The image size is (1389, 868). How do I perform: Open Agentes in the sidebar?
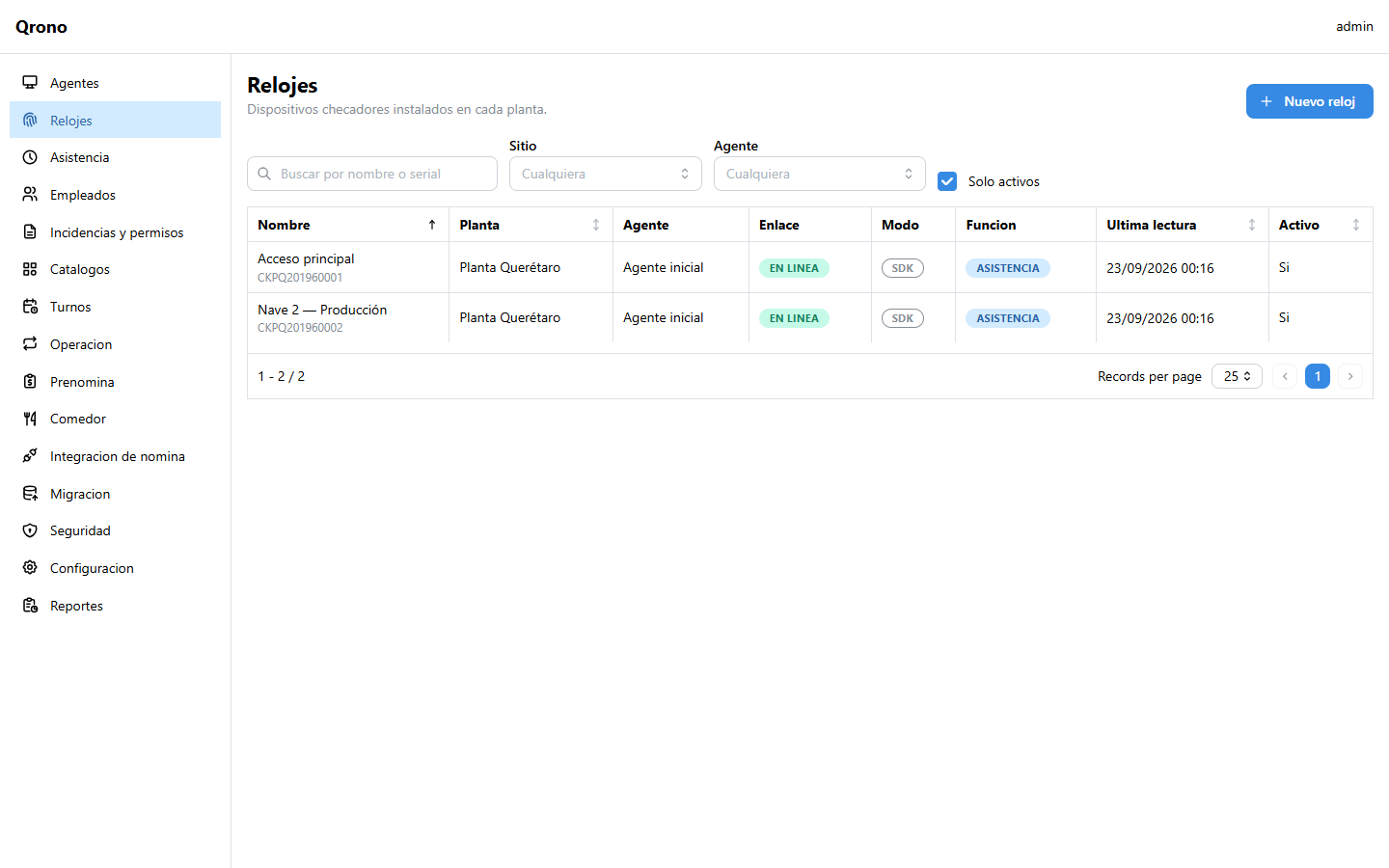(x=115, y=83)
